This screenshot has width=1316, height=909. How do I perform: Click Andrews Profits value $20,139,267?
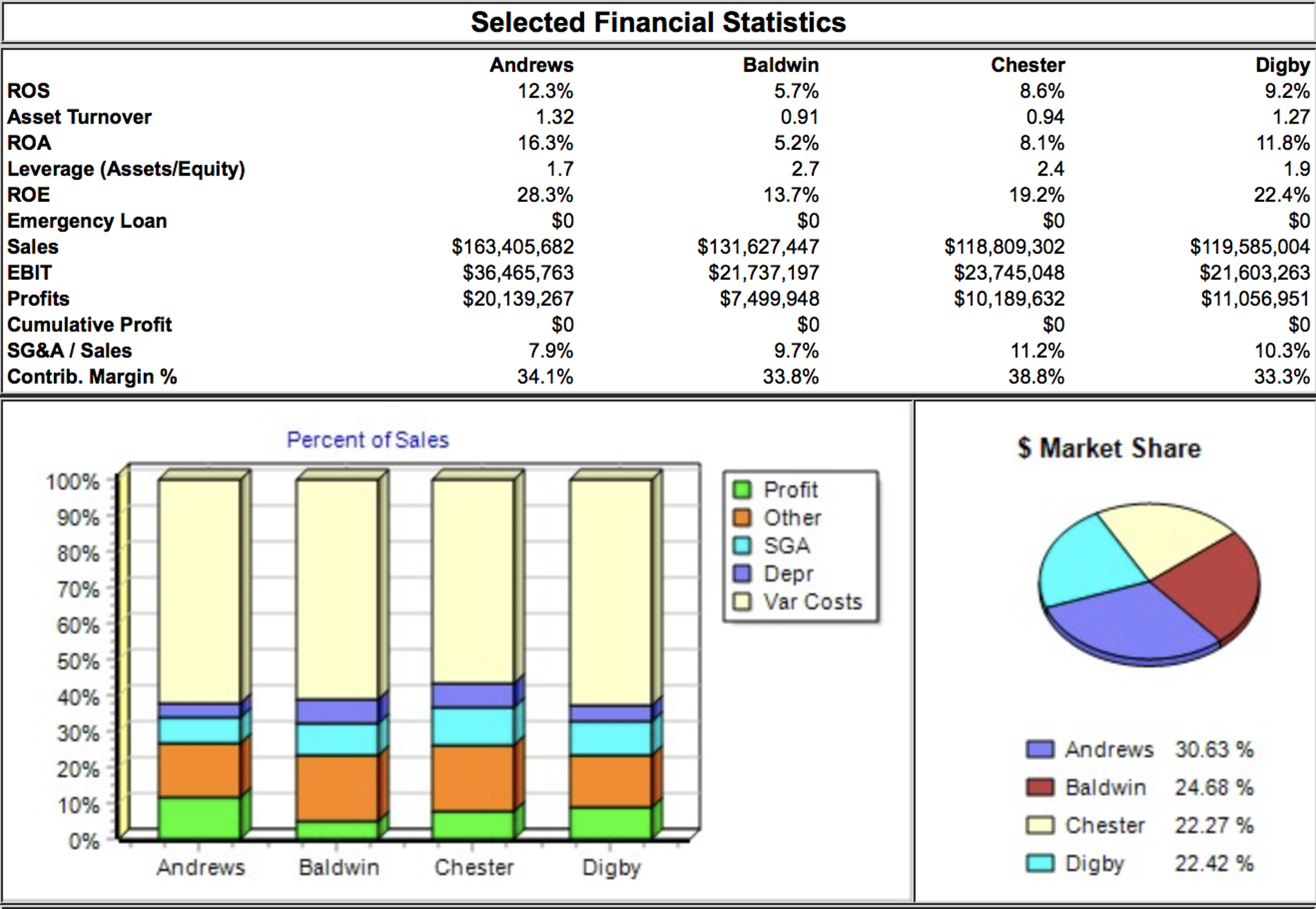pos(518,299)
